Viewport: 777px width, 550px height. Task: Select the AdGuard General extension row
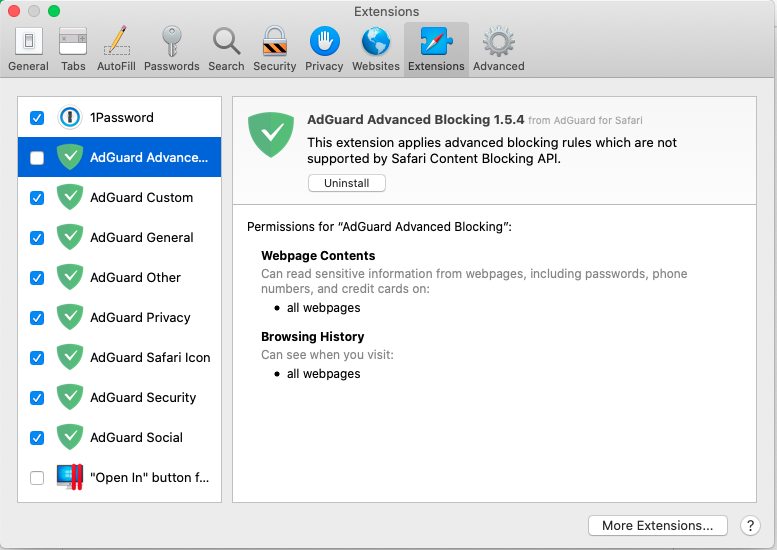coord(119,237)
